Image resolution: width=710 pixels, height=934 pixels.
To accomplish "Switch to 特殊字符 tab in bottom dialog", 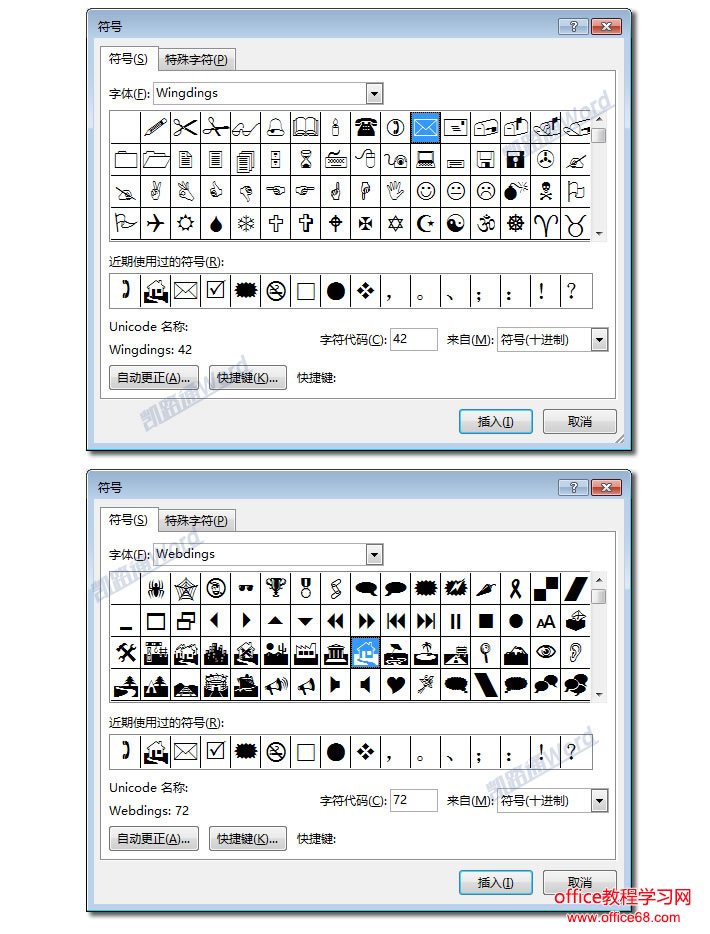I will tap(196, 521).
